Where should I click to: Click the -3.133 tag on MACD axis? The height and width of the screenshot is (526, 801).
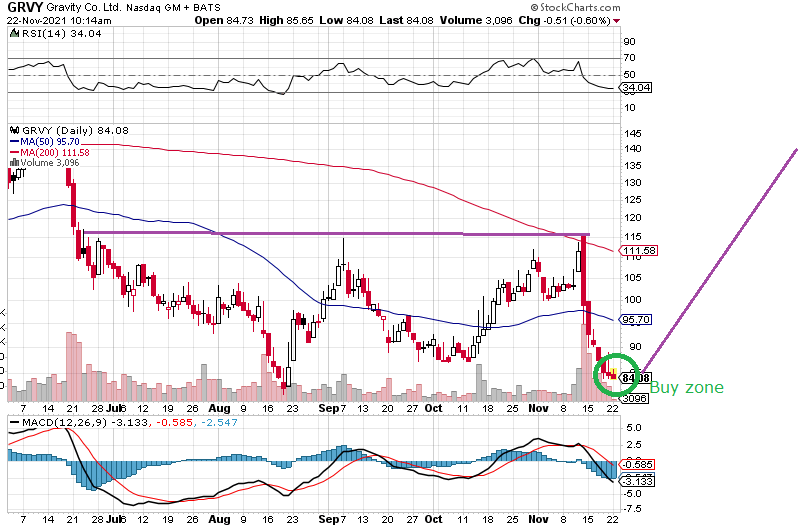(x=637, y=482)
